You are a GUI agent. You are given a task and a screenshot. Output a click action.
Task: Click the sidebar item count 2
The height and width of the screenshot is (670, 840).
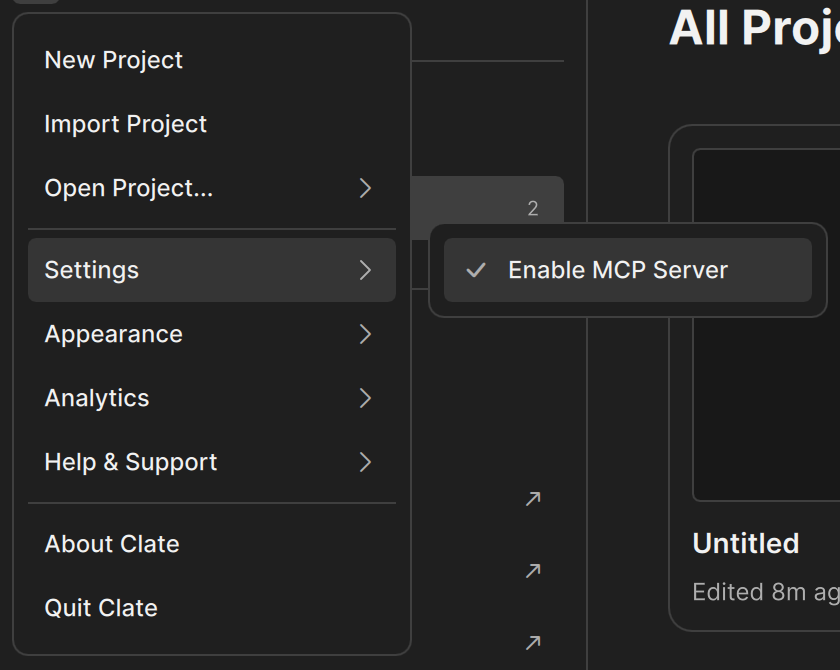532,208
